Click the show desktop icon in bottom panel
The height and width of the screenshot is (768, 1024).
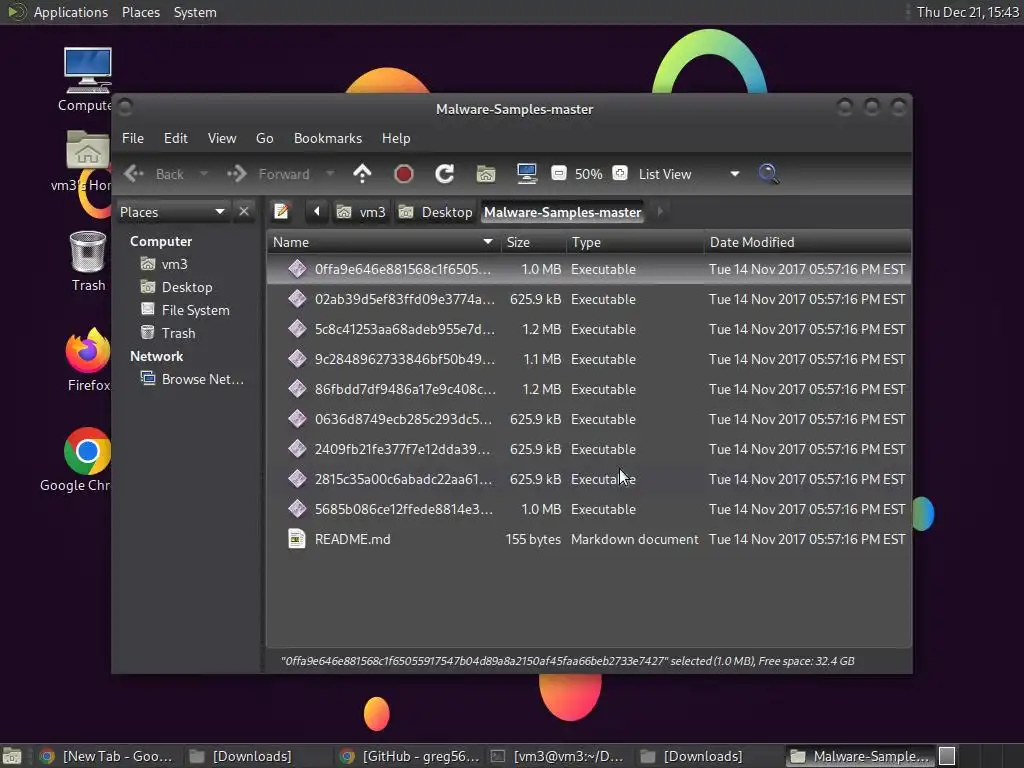coord(12,756)
